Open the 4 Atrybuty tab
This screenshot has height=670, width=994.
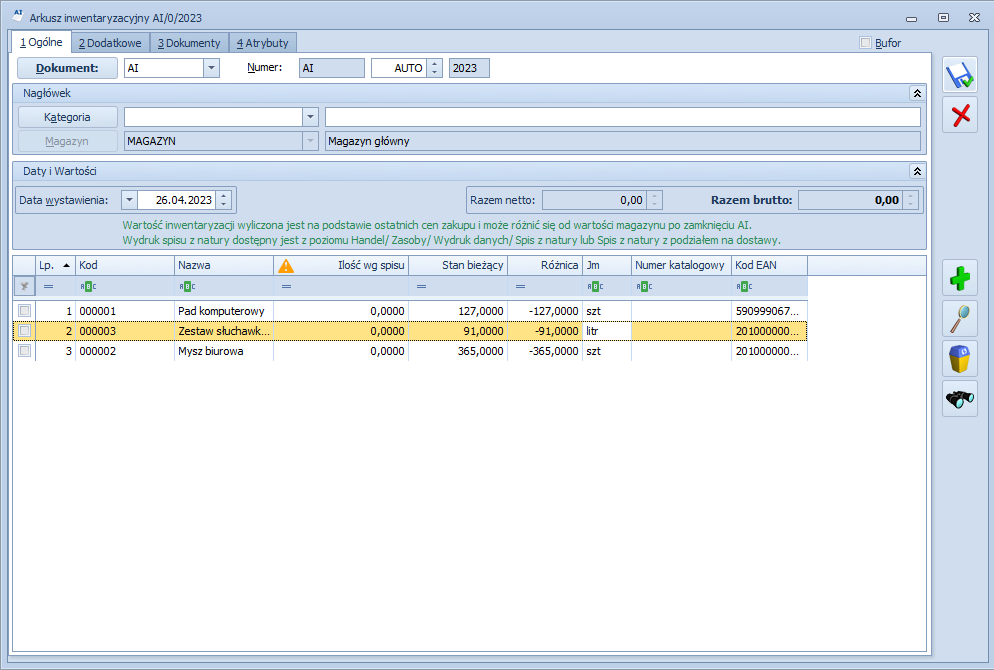pyautogui.click(x=263, y=43)
